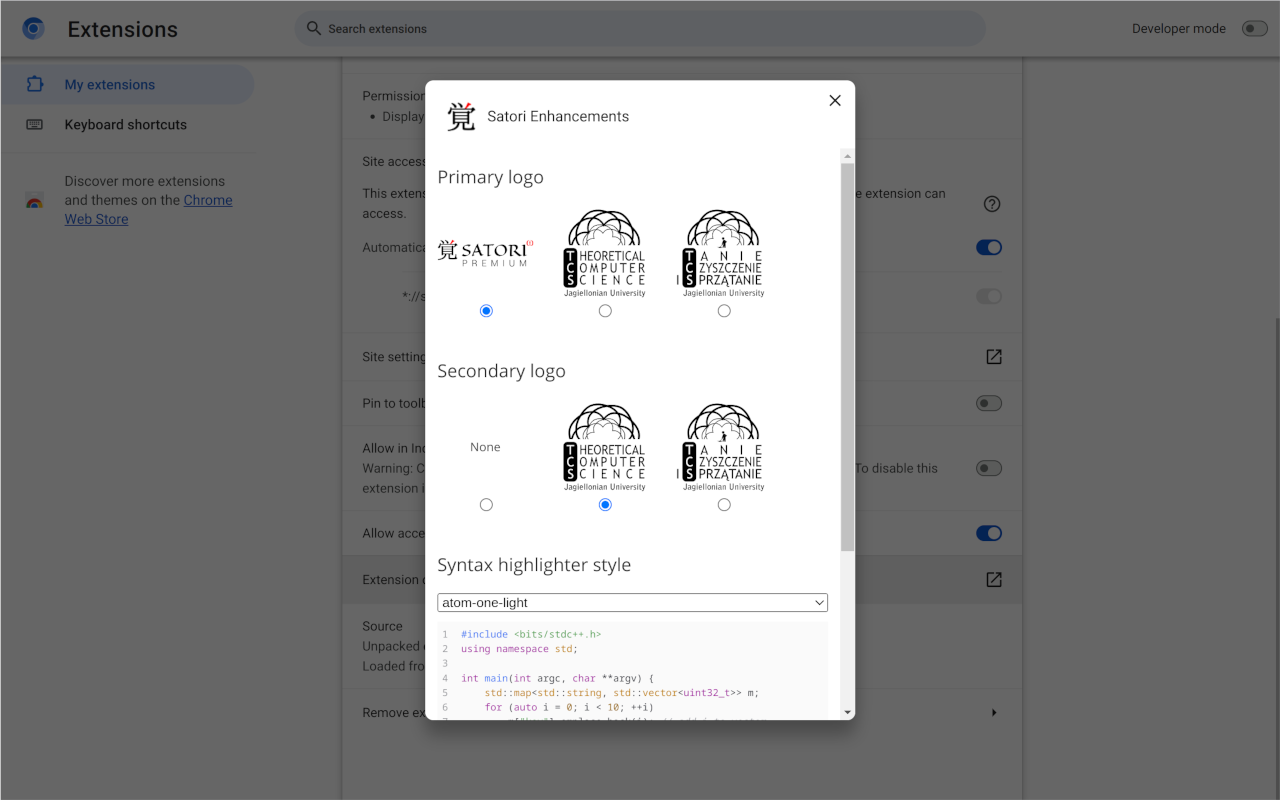Click Tanie Czyszczenie secondary logo image
This screenshot has height=800, width=1280.
[x=721, y=447]
